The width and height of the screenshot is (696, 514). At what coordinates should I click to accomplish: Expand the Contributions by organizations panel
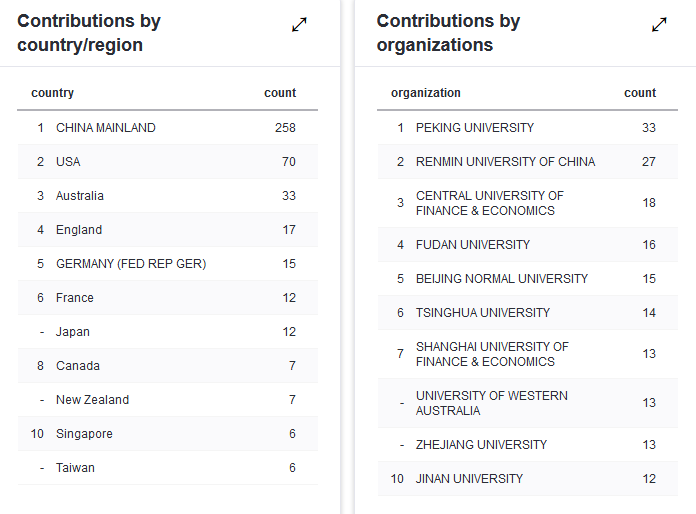[659, 25]
